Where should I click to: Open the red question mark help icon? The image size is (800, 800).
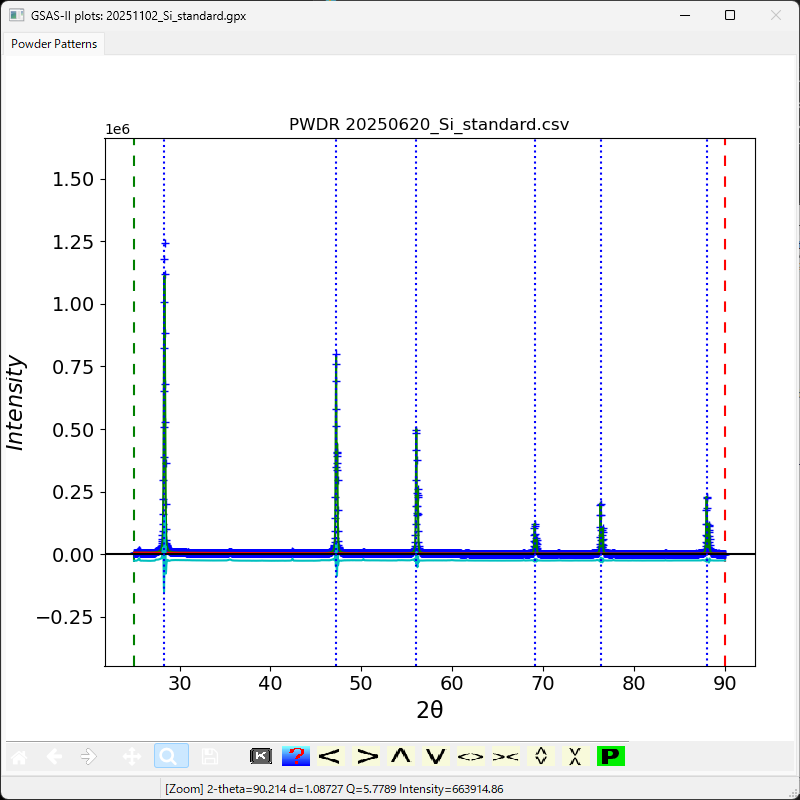click(295, 757)
